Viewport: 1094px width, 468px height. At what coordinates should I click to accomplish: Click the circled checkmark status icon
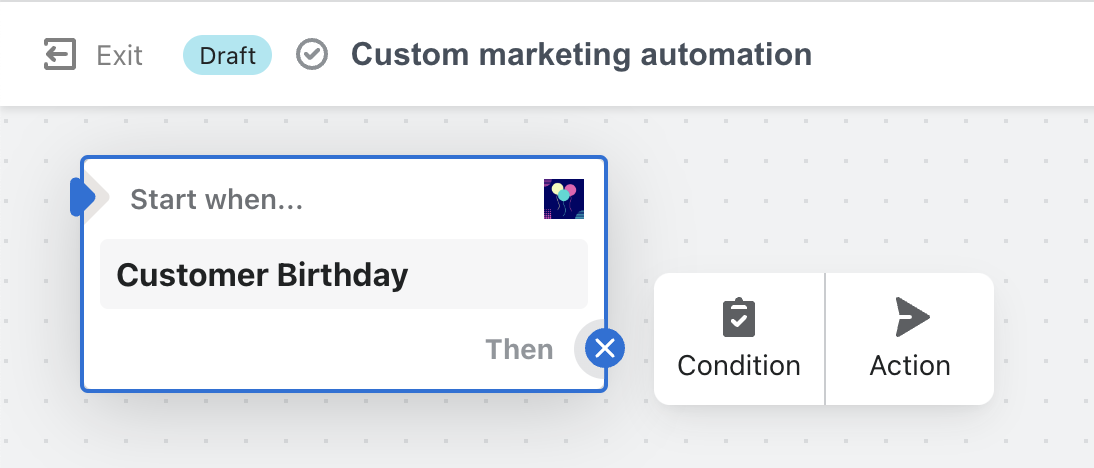tap(312, 55)
